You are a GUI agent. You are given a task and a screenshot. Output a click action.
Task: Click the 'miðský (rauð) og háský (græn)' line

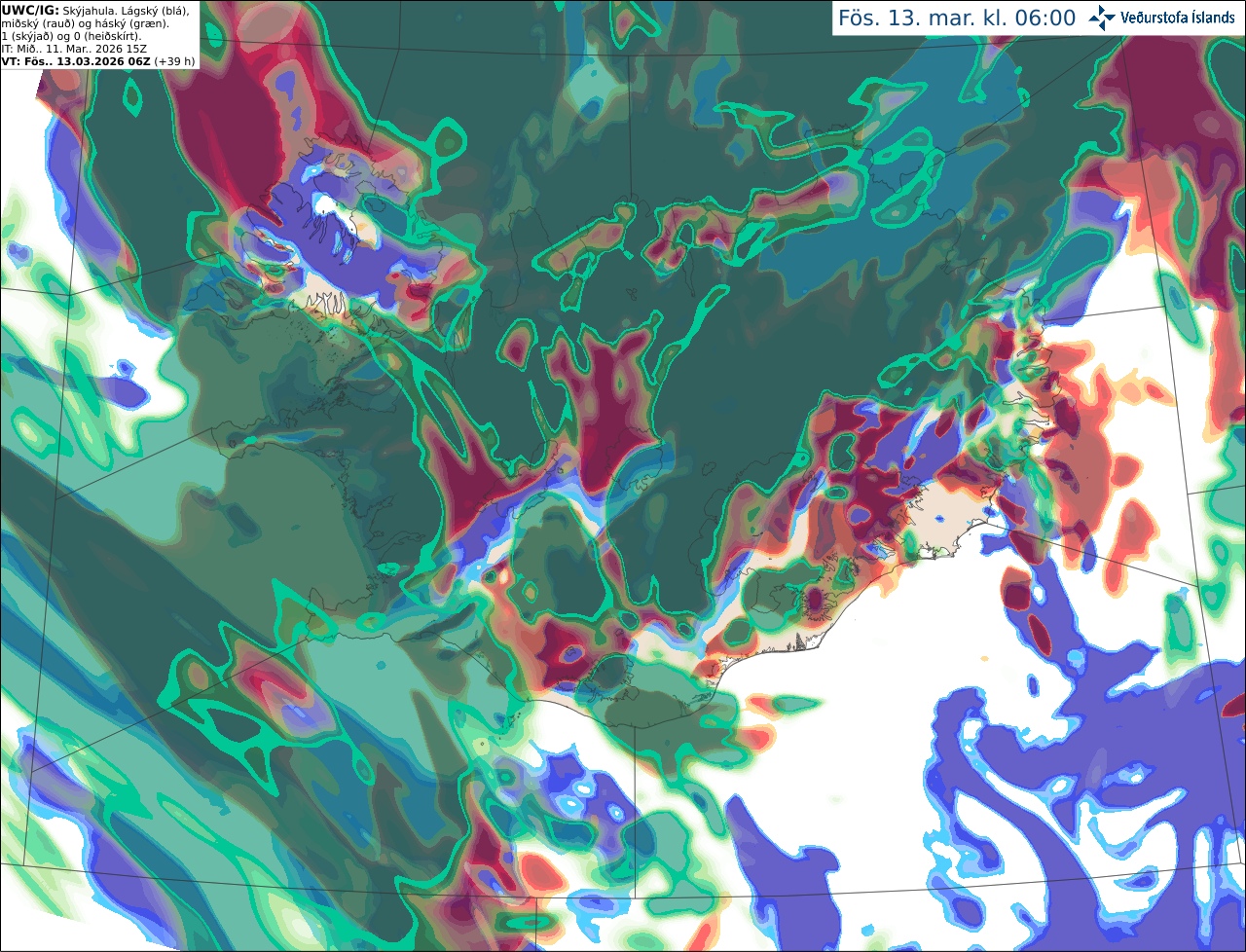click(85, 23)
